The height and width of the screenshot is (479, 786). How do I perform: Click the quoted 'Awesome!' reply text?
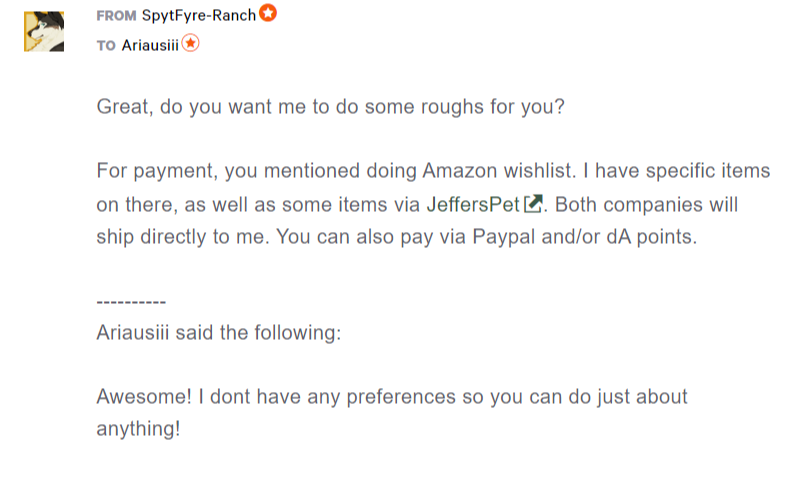tap(144, 396)
